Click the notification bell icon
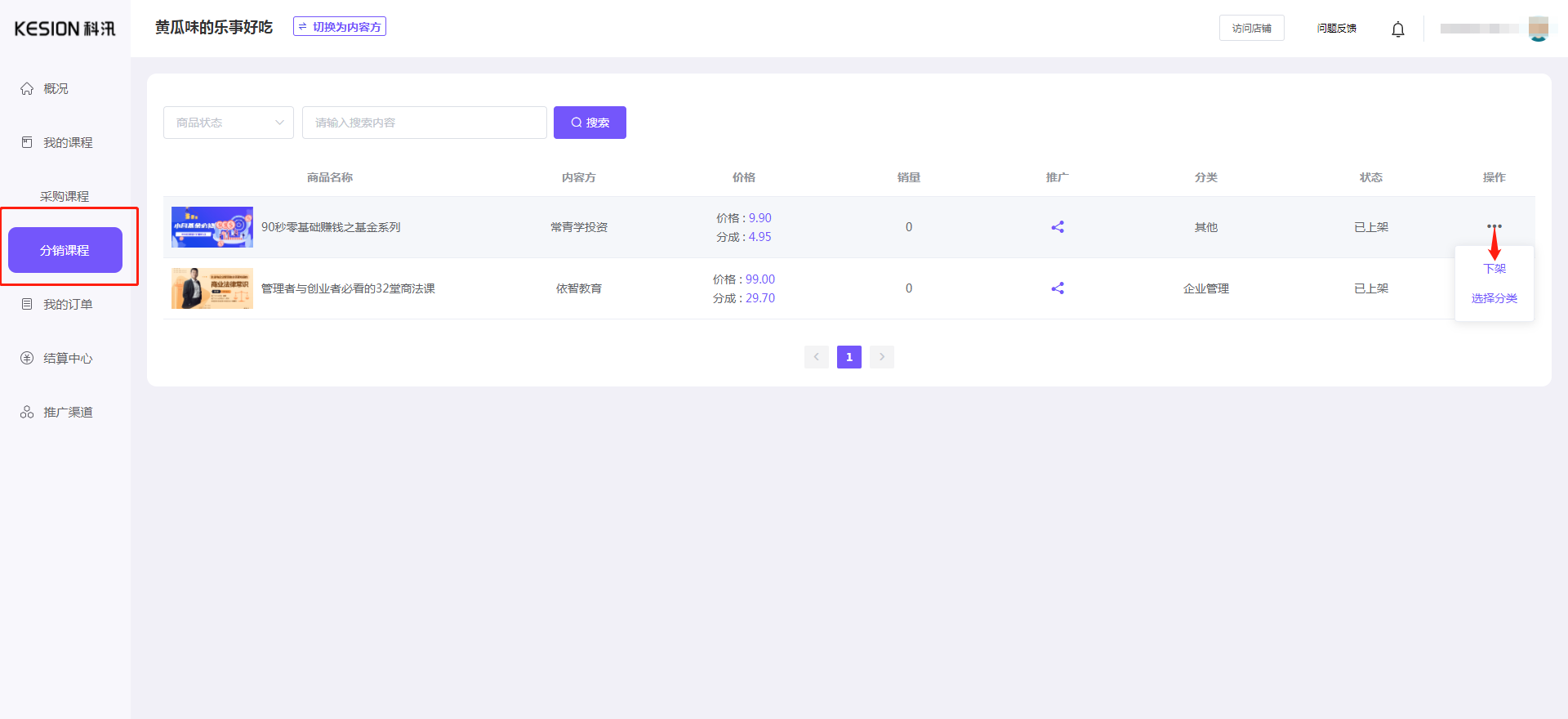Screen dimensions: 1568x719 click(1397, 29)
